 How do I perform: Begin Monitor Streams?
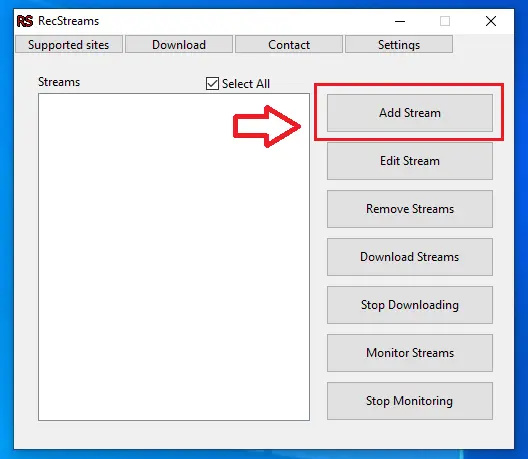(x=410, y=353)
